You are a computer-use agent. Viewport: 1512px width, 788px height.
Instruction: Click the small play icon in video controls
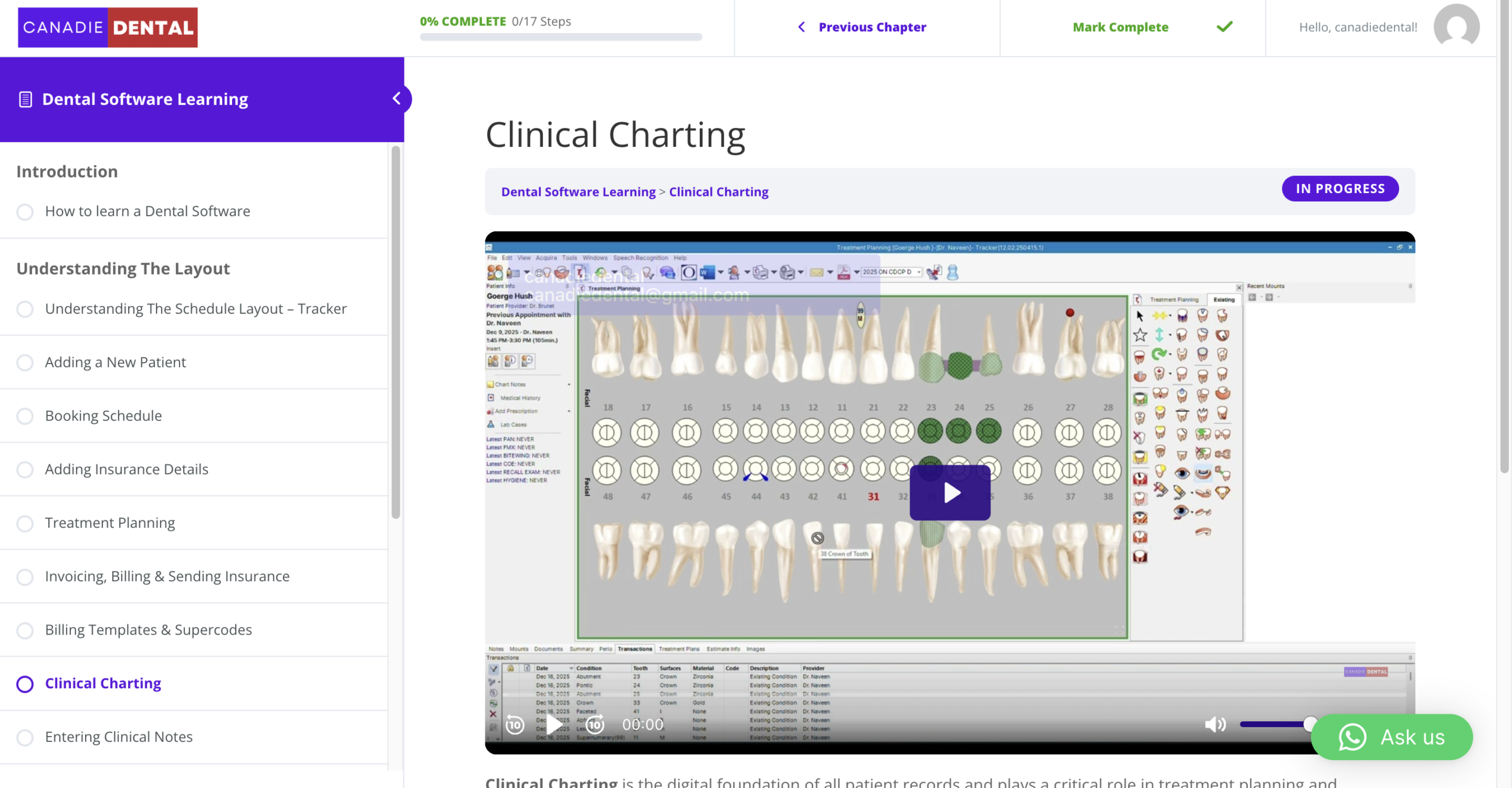coord(554,724)
